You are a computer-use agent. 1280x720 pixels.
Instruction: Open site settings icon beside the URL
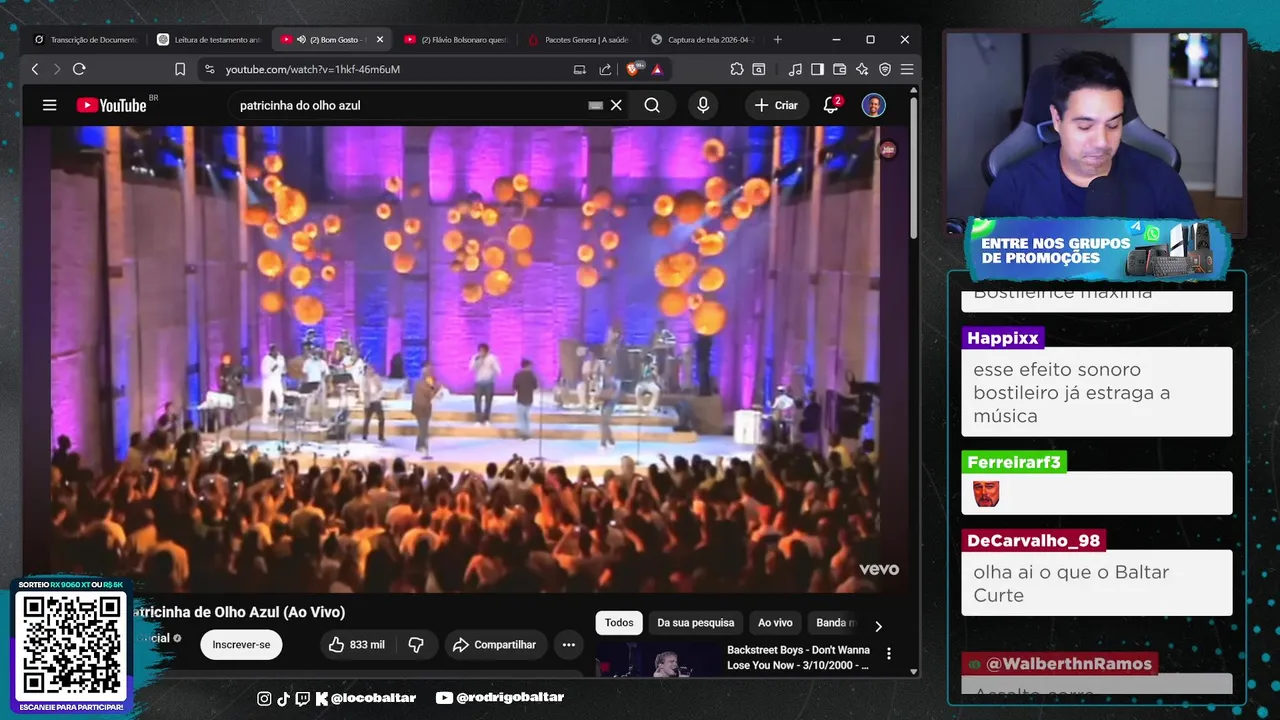point(209,69)
